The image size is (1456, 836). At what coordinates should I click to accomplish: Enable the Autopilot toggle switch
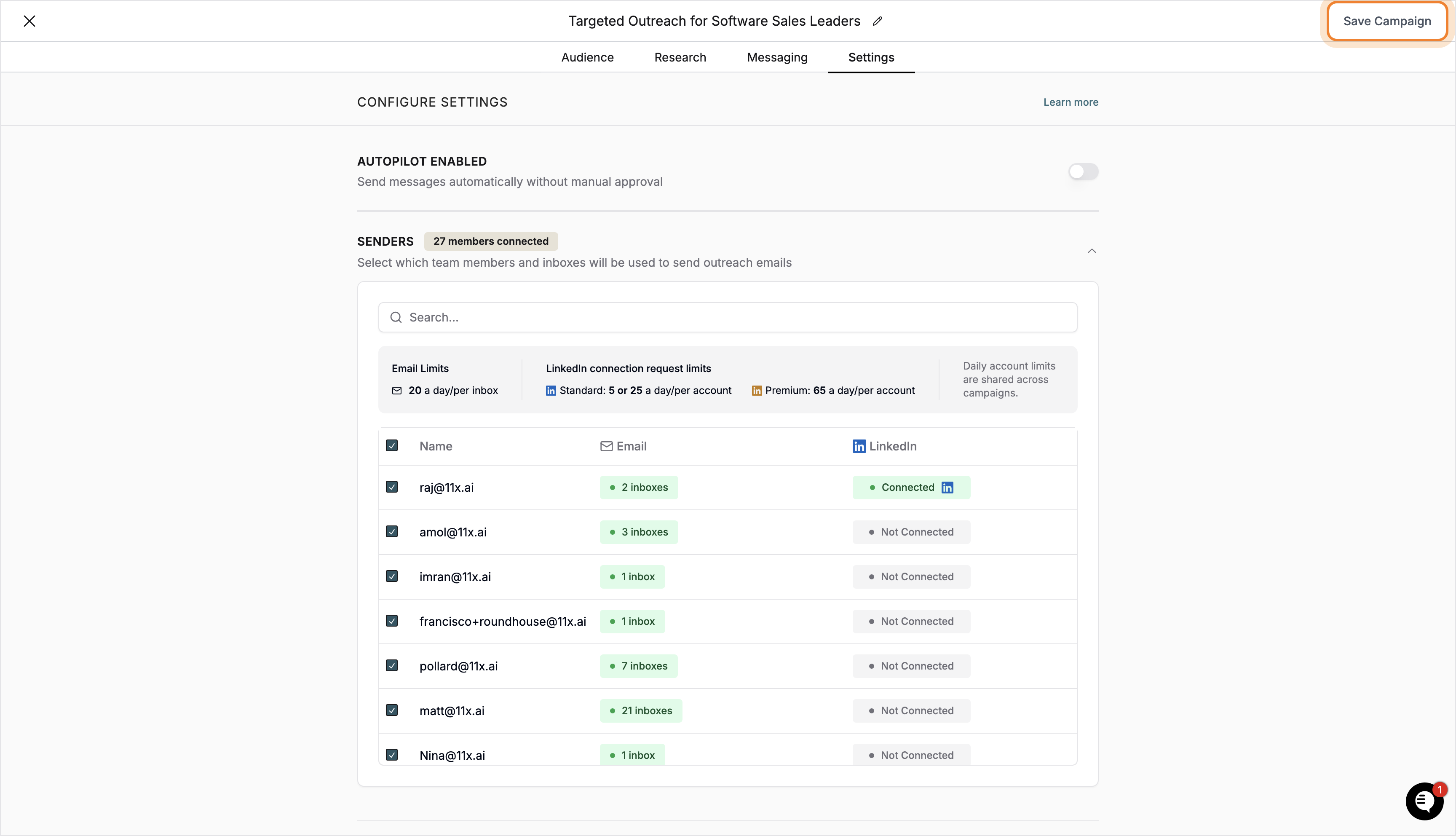[x=1083, y=171]
